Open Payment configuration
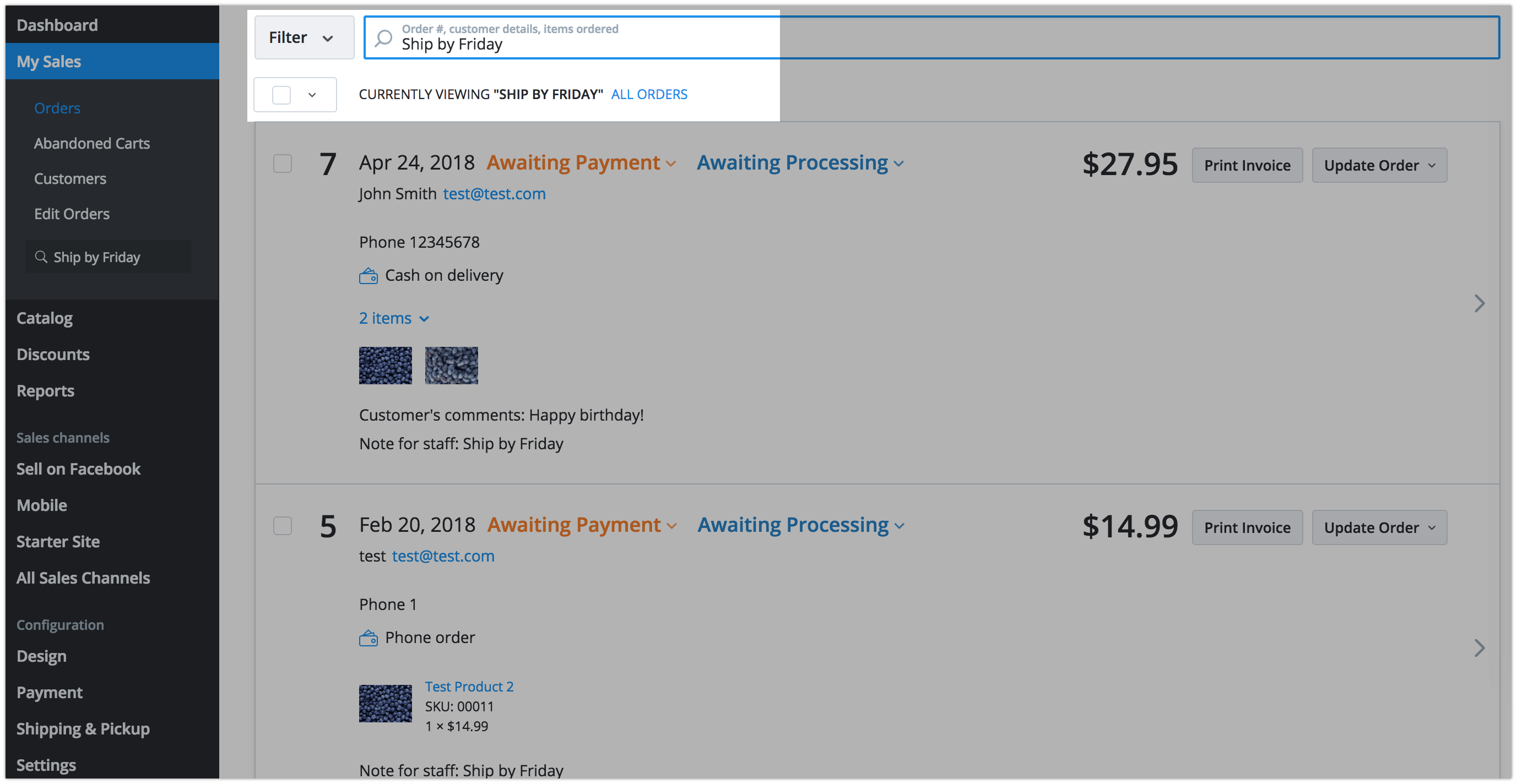Viewport: 1517px width, 784px height. coord(50,693)
